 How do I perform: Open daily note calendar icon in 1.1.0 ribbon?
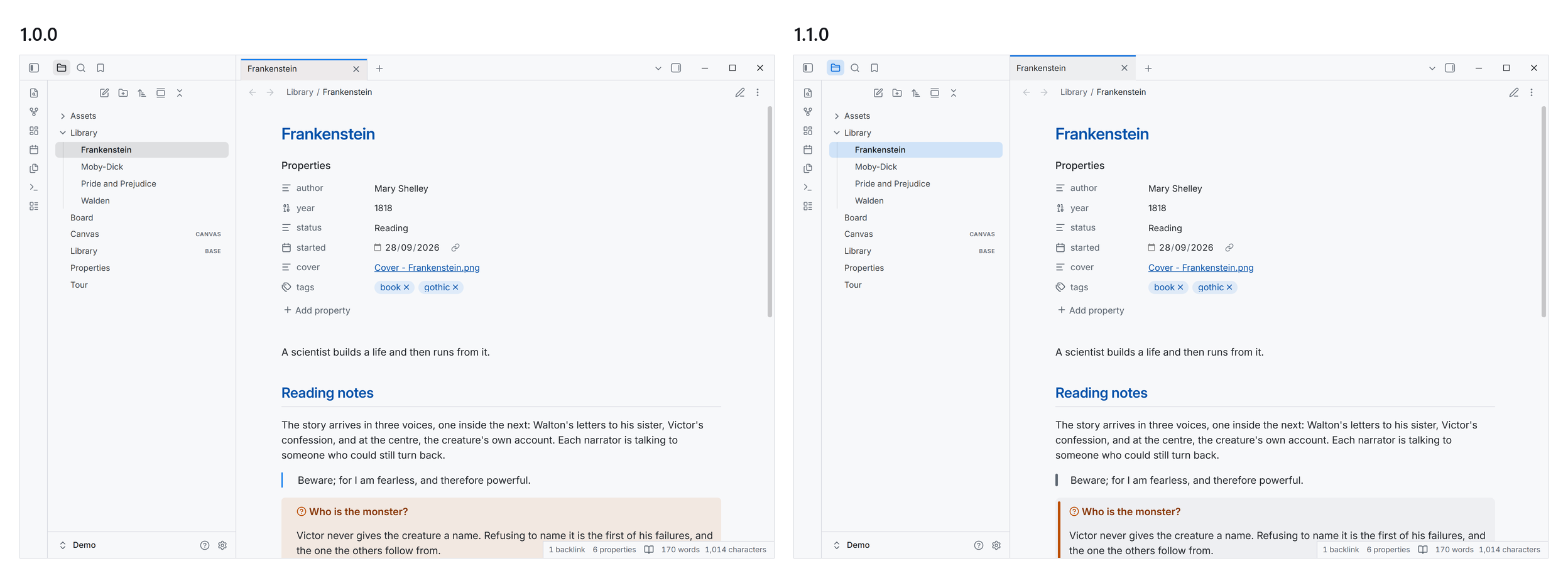(x=808, y=150)
